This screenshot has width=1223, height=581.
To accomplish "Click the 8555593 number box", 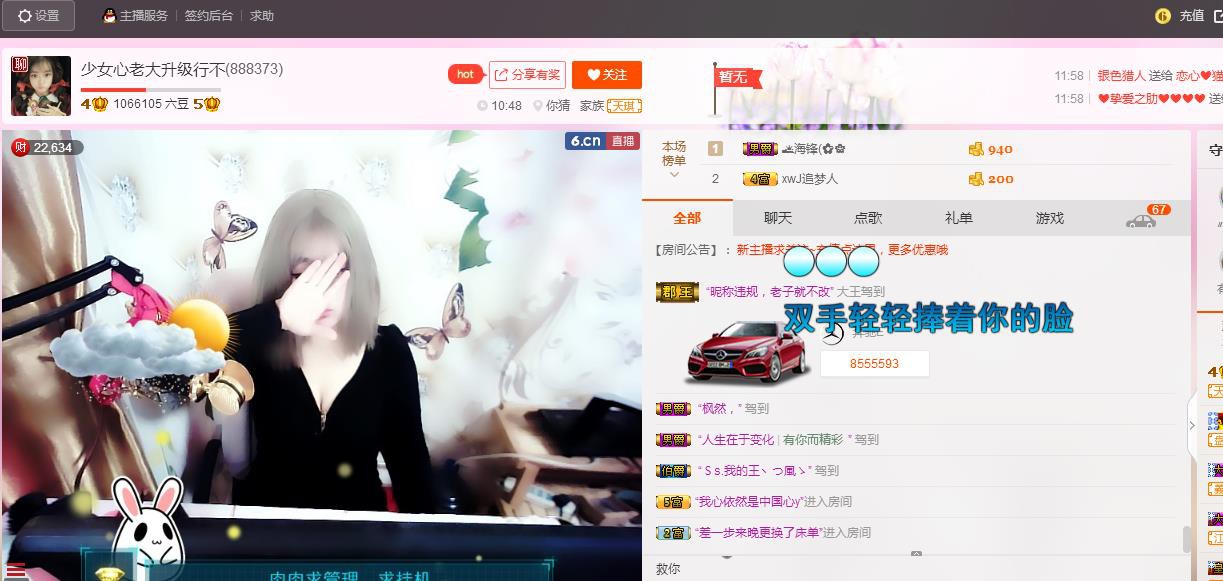I will 874,364.
